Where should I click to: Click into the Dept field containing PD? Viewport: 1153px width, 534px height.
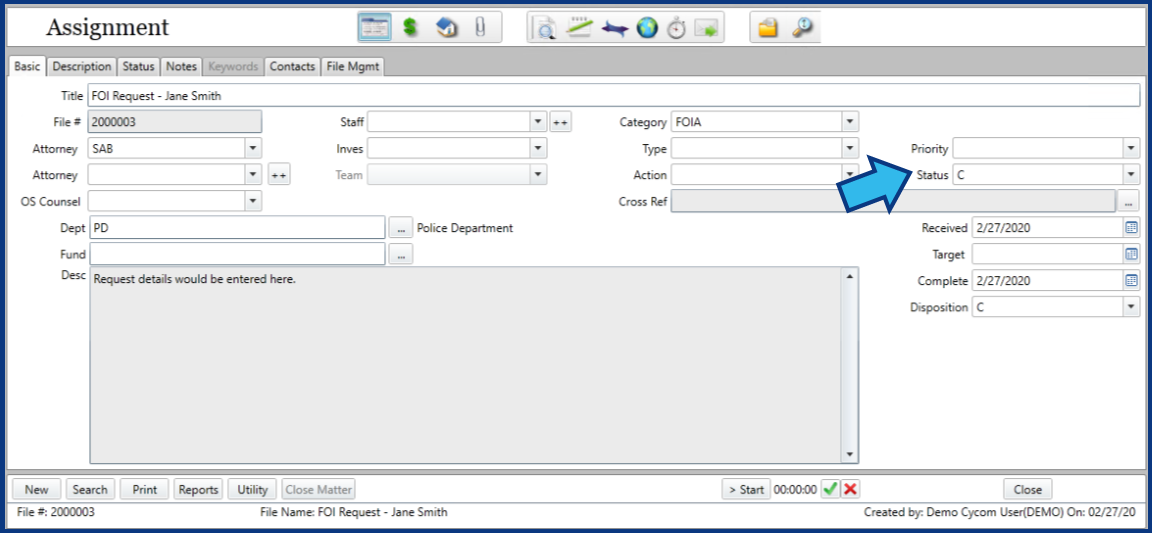(236, 228)
